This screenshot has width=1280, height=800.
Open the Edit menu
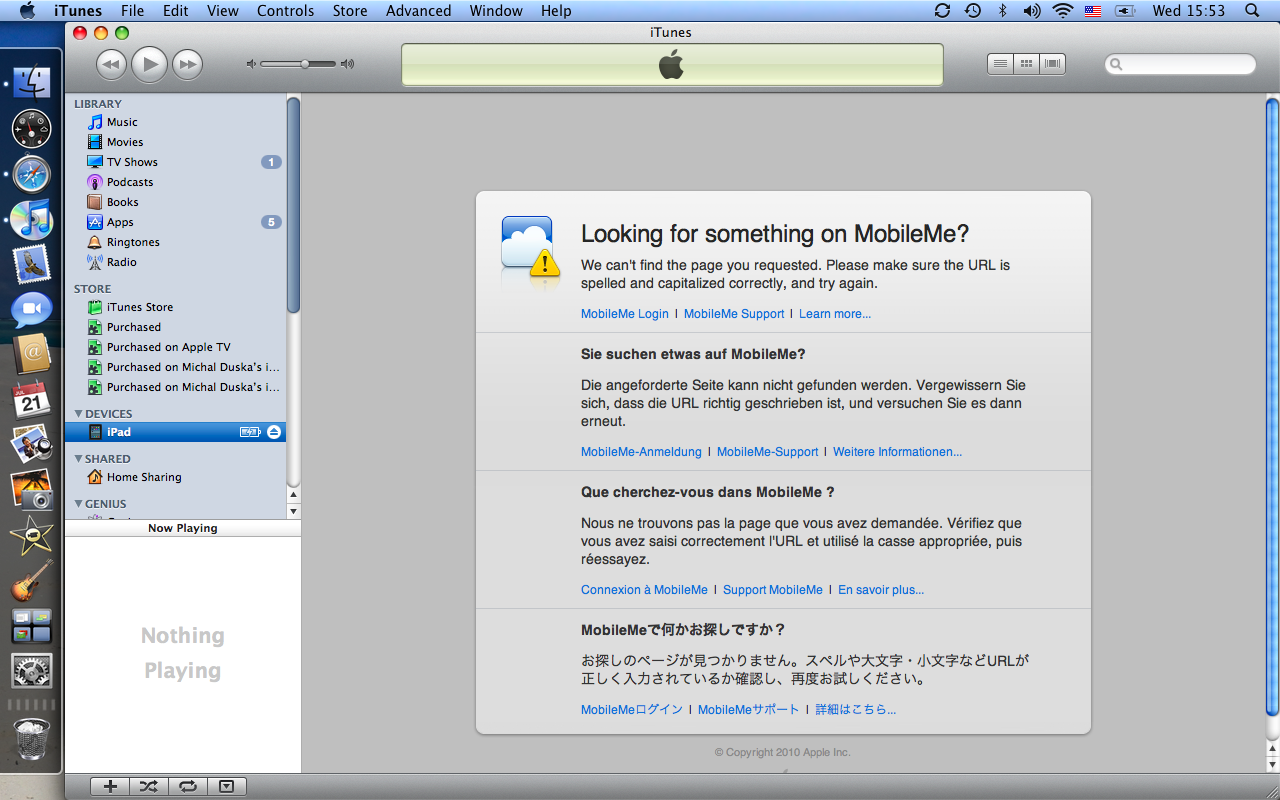[x=175, y=11]
